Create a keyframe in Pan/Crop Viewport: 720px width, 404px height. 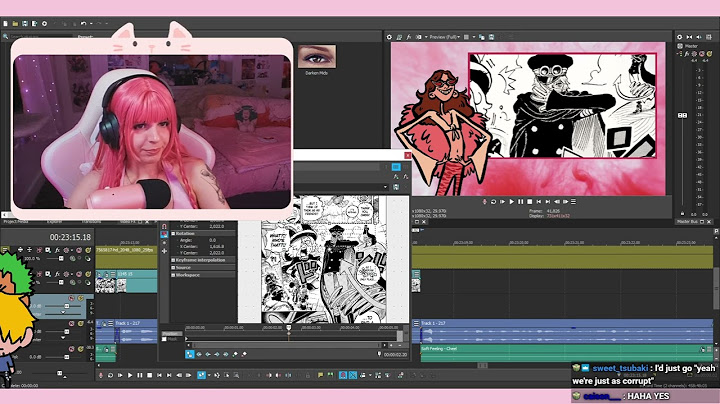coord(235,354)
